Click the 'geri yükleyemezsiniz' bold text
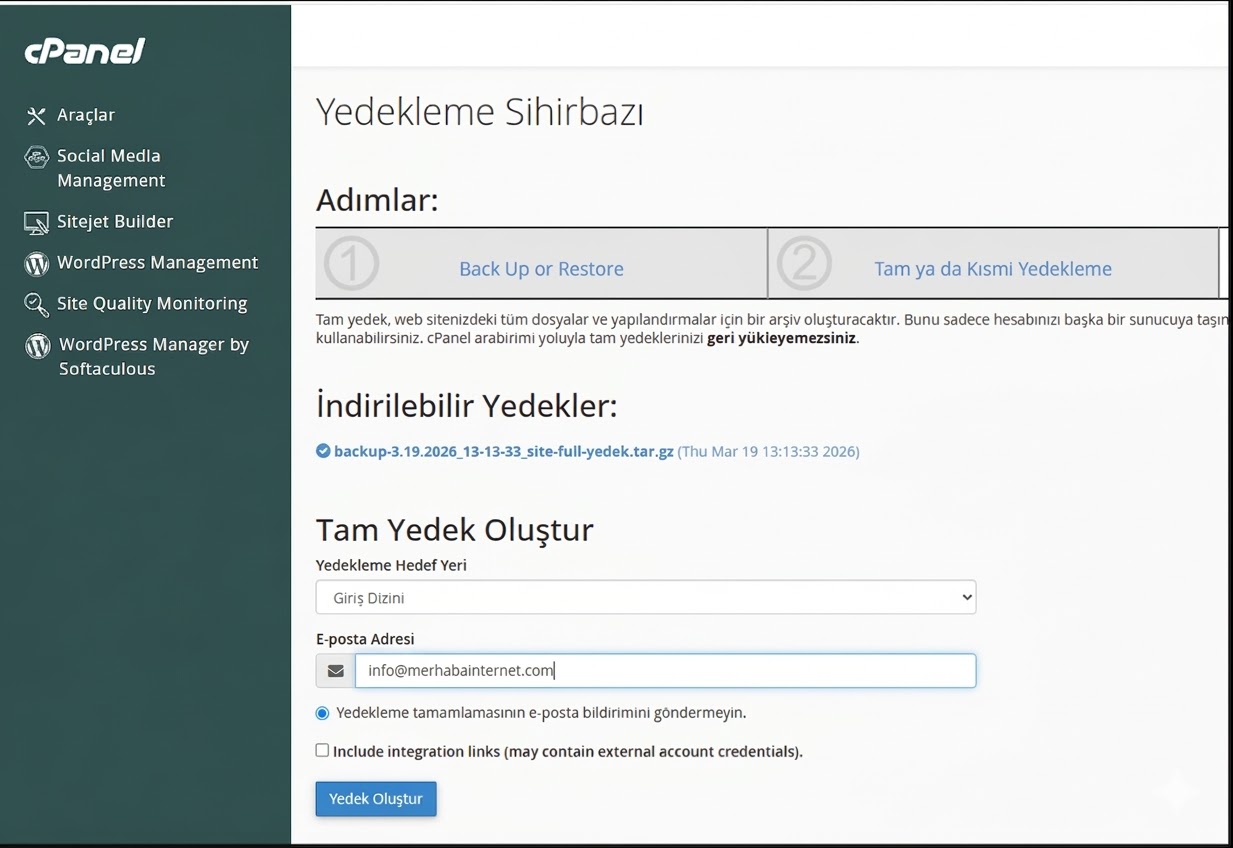1233x848 pixels. (x=781, y=338)
